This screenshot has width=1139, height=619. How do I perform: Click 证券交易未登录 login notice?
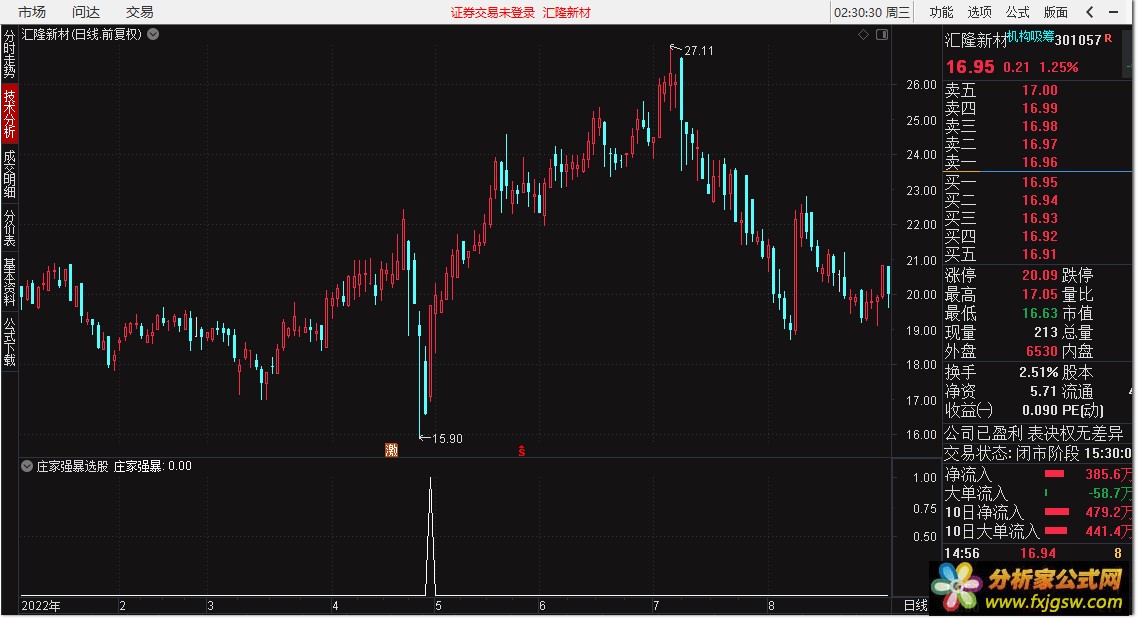[x=493, y=13]
